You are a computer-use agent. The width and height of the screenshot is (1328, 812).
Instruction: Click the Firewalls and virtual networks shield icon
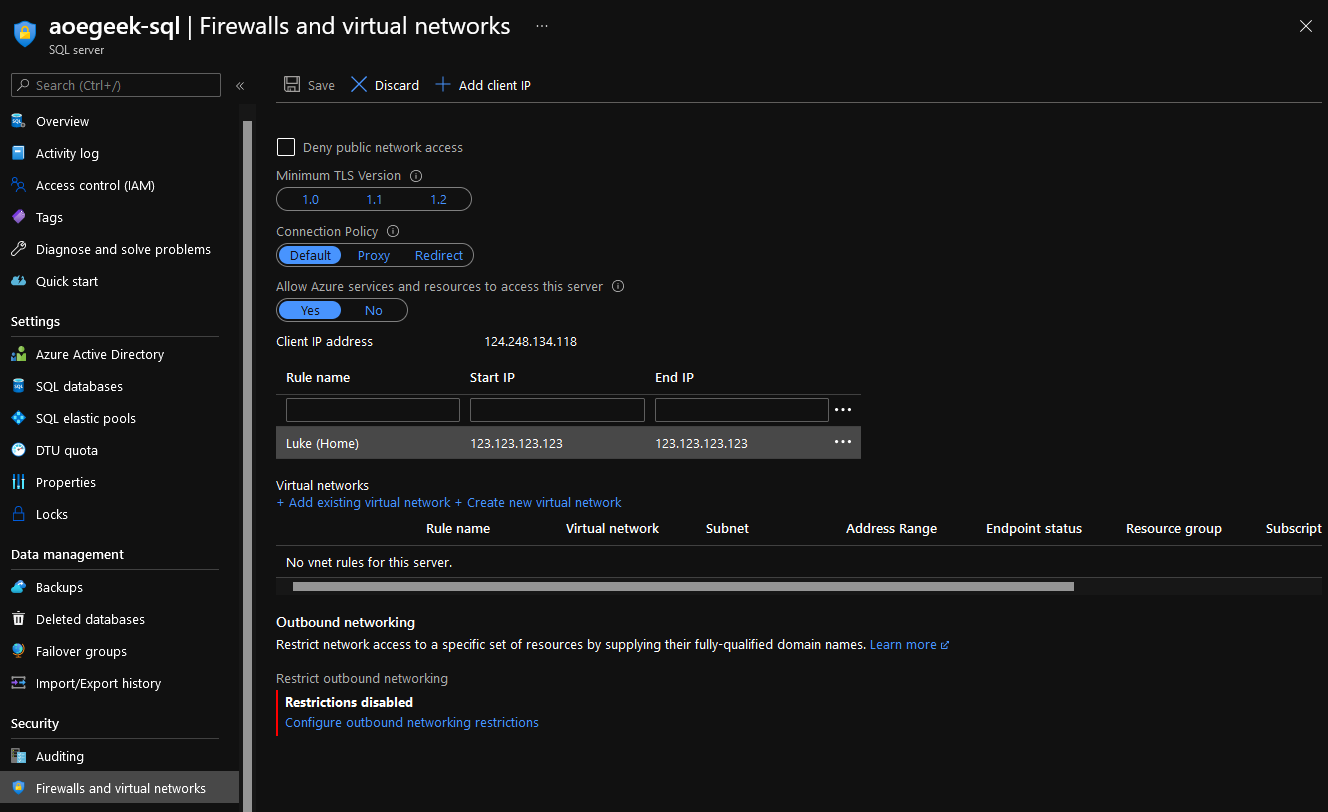(18, 788)
